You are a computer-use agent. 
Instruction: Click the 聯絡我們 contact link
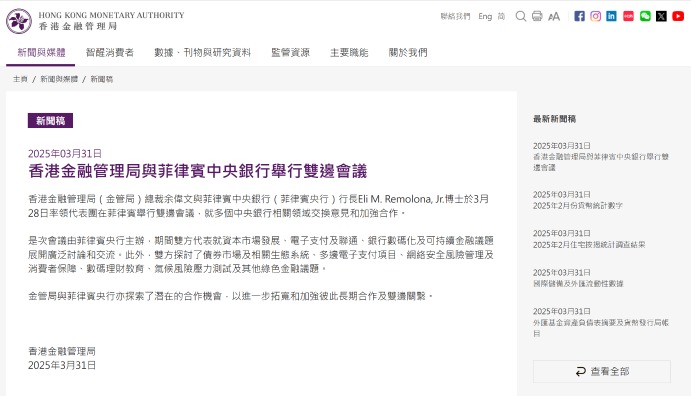coord(455,16)
